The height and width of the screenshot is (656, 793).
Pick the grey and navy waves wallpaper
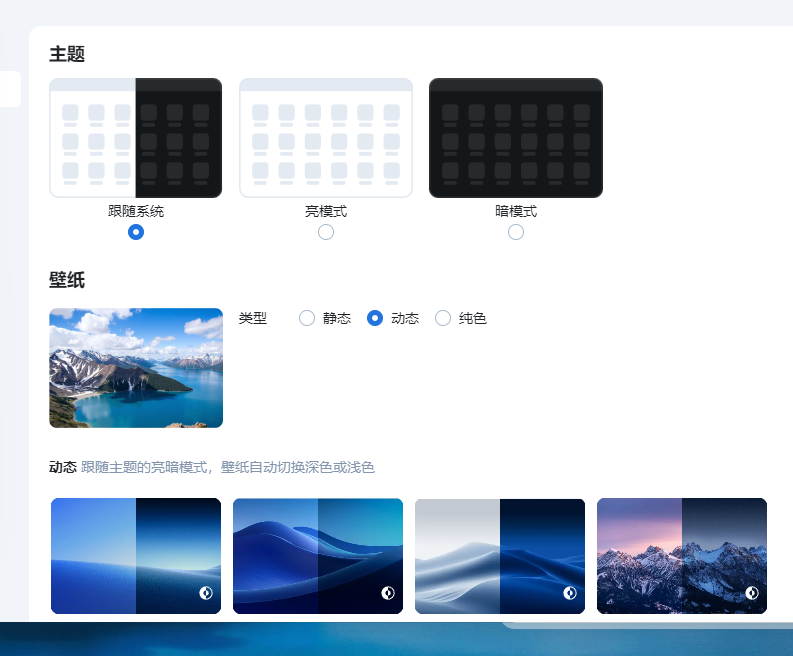pos(500,556)
